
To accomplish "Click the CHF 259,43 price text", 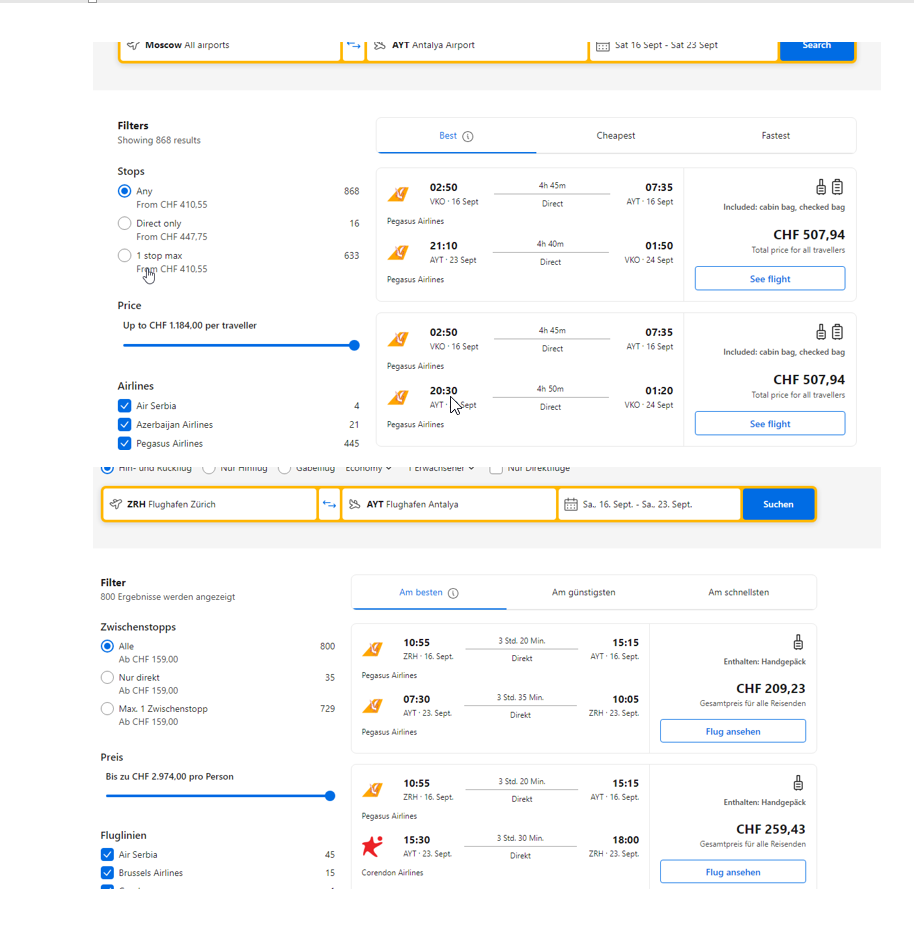I will click(x=771, y=829).
